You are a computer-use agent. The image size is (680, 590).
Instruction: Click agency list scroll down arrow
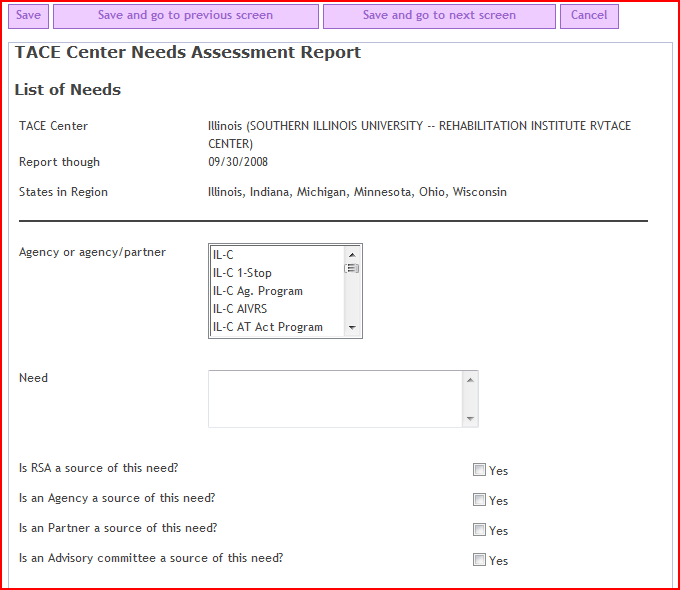[352, 328]
